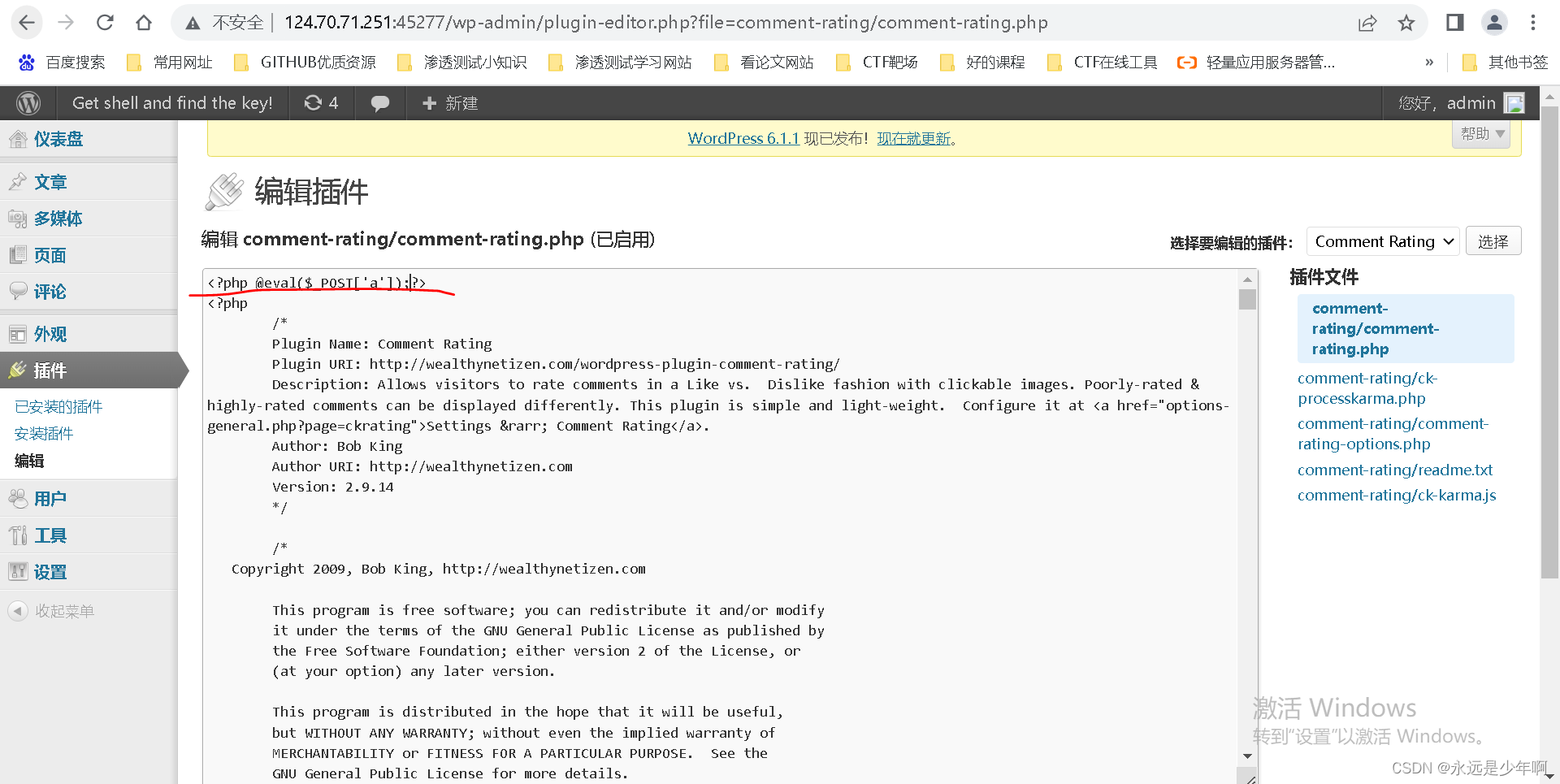1560x784 pixels.
Task: Click the 现在就更新 update link
Action: pos(913,139)
